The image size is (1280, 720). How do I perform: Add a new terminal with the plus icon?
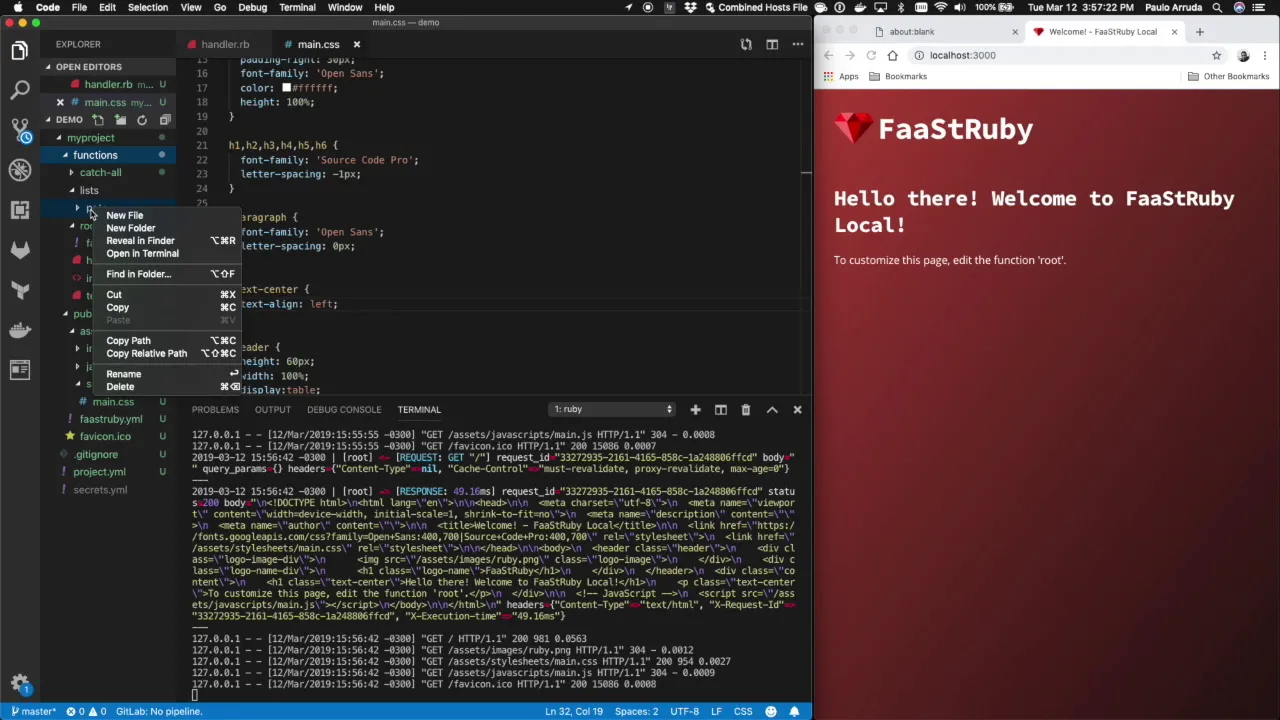click(695, 409)
